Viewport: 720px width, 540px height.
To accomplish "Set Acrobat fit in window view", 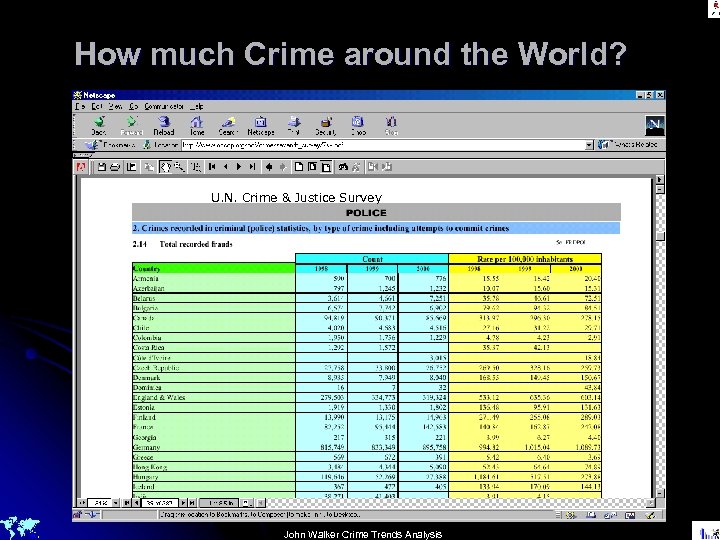I will click(x=312, y=167).
